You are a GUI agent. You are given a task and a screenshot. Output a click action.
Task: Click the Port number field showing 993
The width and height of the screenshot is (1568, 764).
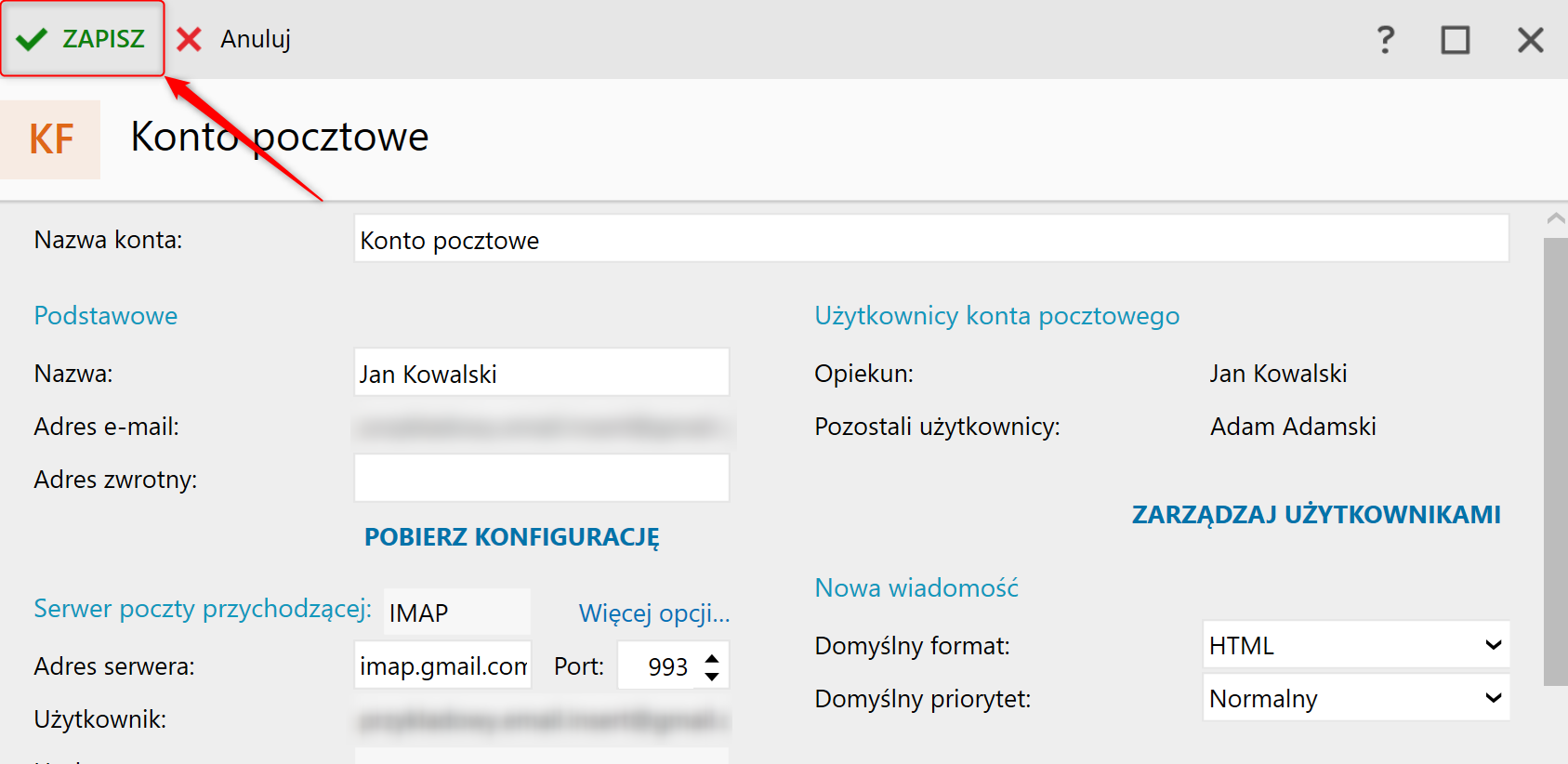pyautogui.click(x=658, y=666)
